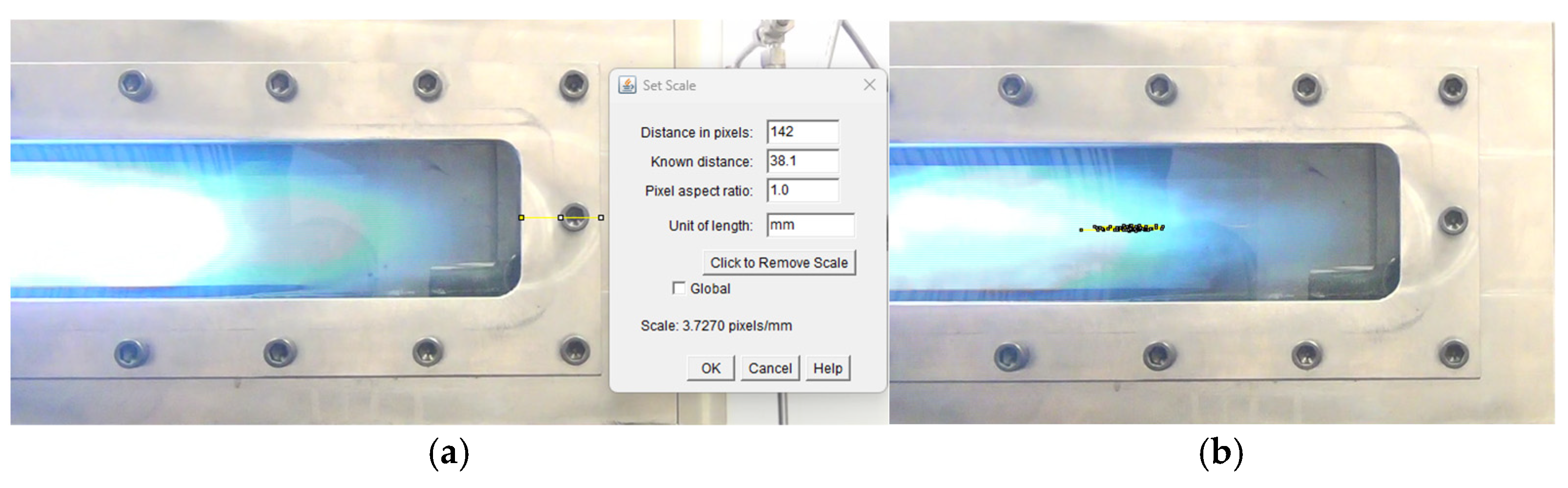Click the Distance in pixels field
This screenshot has height=488, width=1568.
pos(802,131)
